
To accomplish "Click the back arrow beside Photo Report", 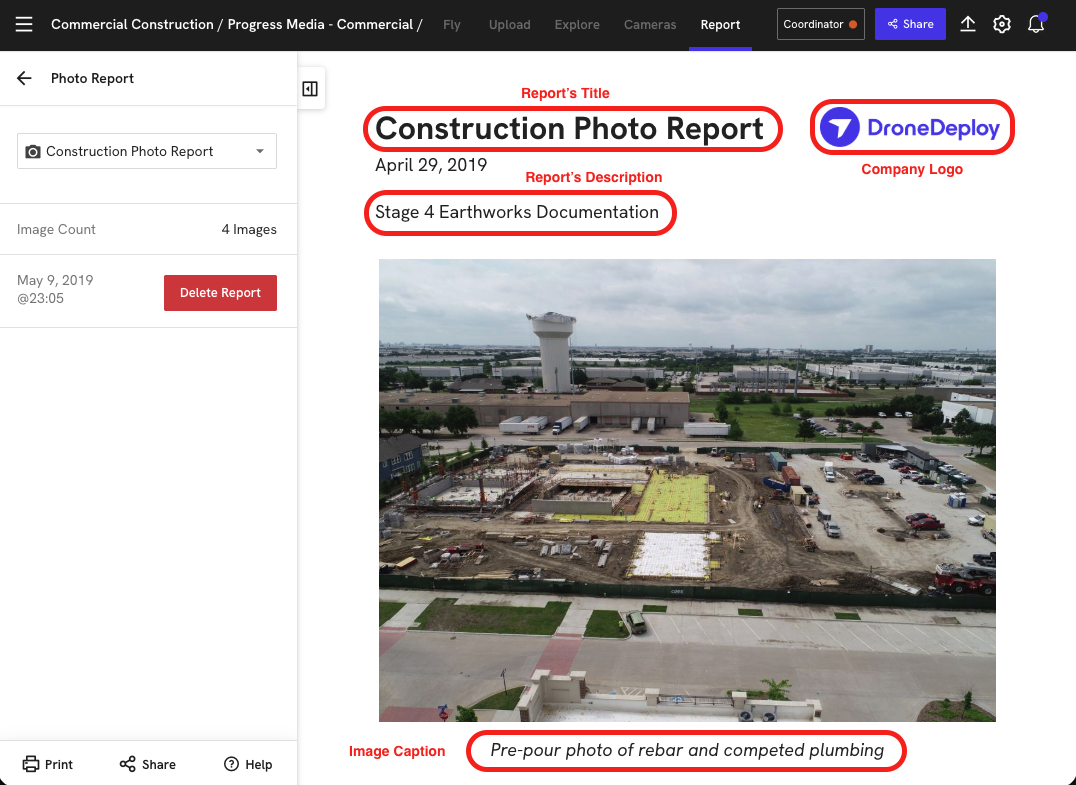I will point(25,78).
